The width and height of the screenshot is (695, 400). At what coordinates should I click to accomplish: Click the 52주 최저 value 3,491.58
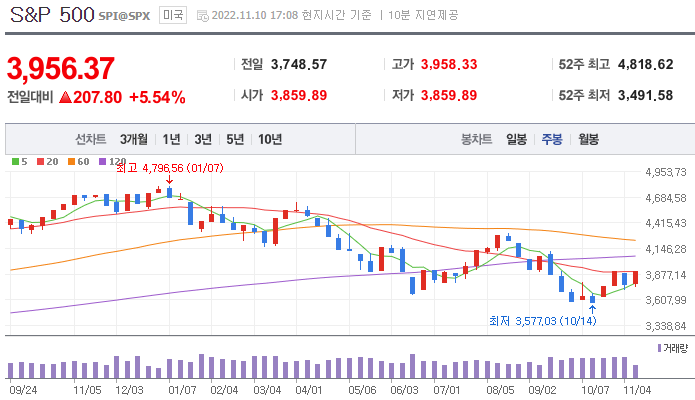(645, 95)
